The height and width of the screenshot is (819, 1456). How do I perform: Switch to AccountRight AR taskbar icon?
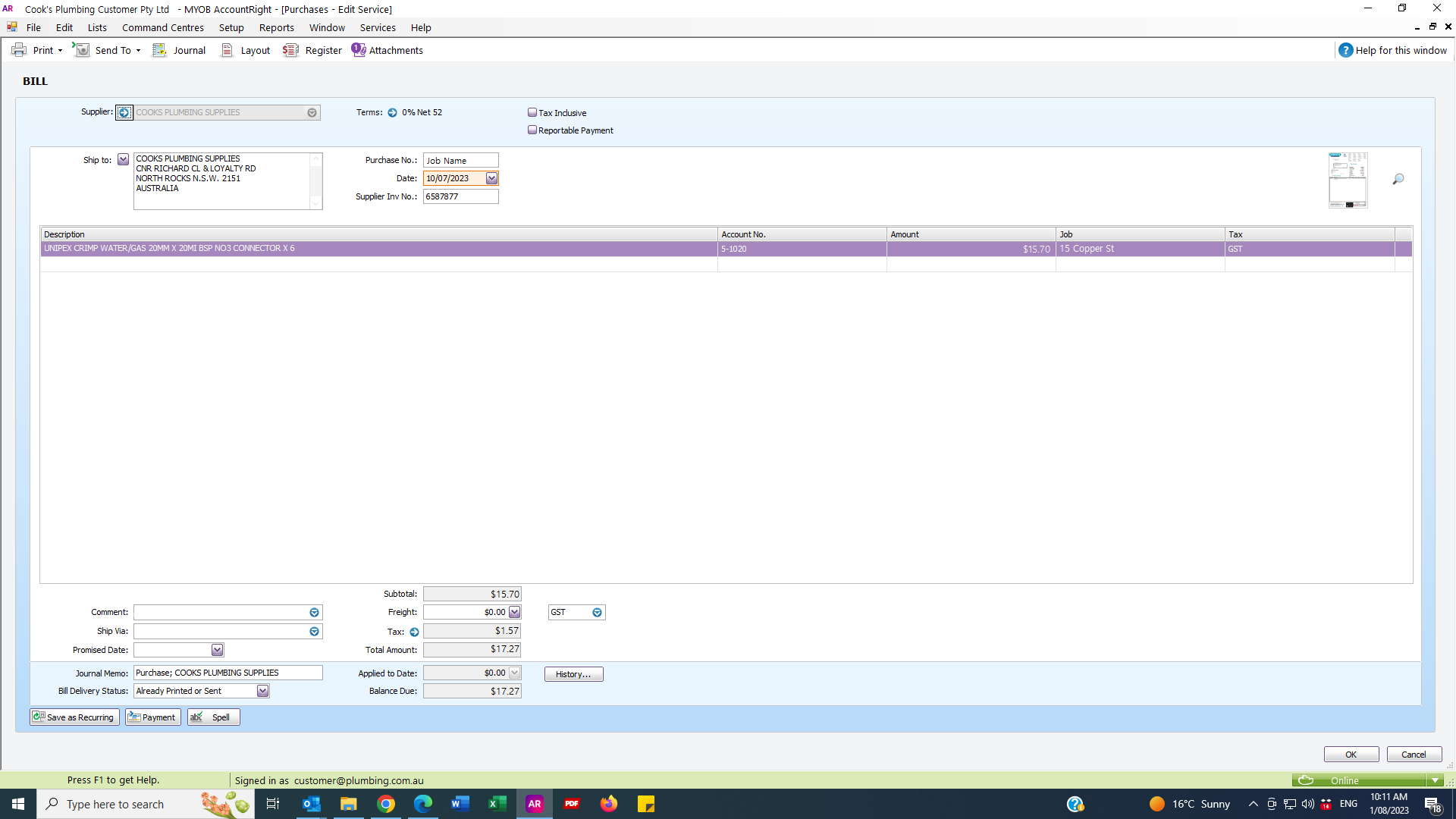pyautogui.click(x=535, y=804)
